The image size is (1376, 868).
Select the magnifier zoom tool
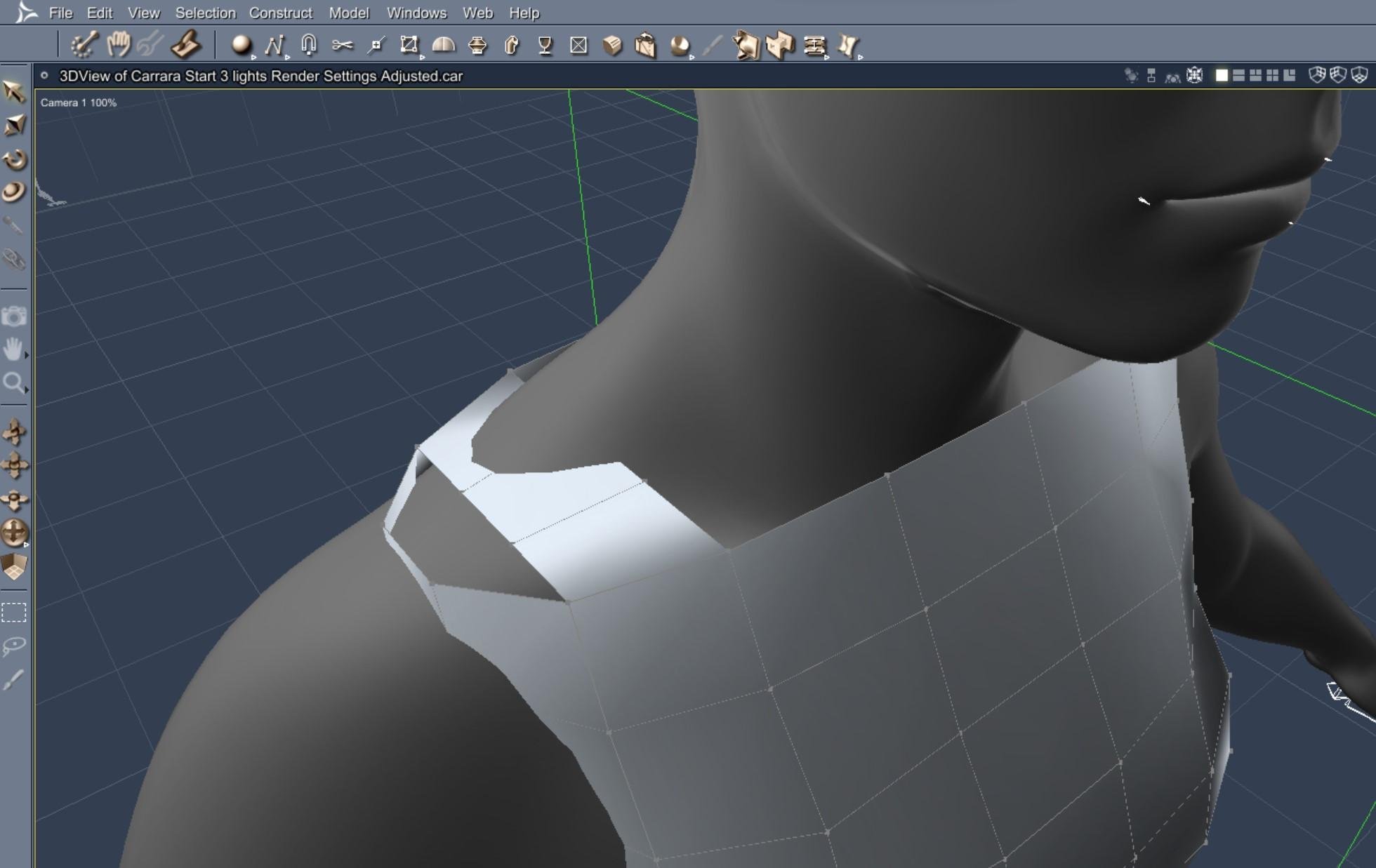click(13, 382)
